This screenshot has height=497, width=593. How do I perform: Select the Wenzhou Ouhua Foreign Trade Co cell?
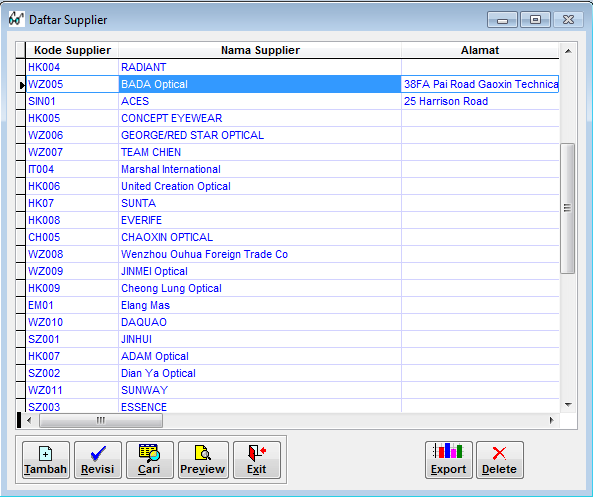(x=260, y=255)
